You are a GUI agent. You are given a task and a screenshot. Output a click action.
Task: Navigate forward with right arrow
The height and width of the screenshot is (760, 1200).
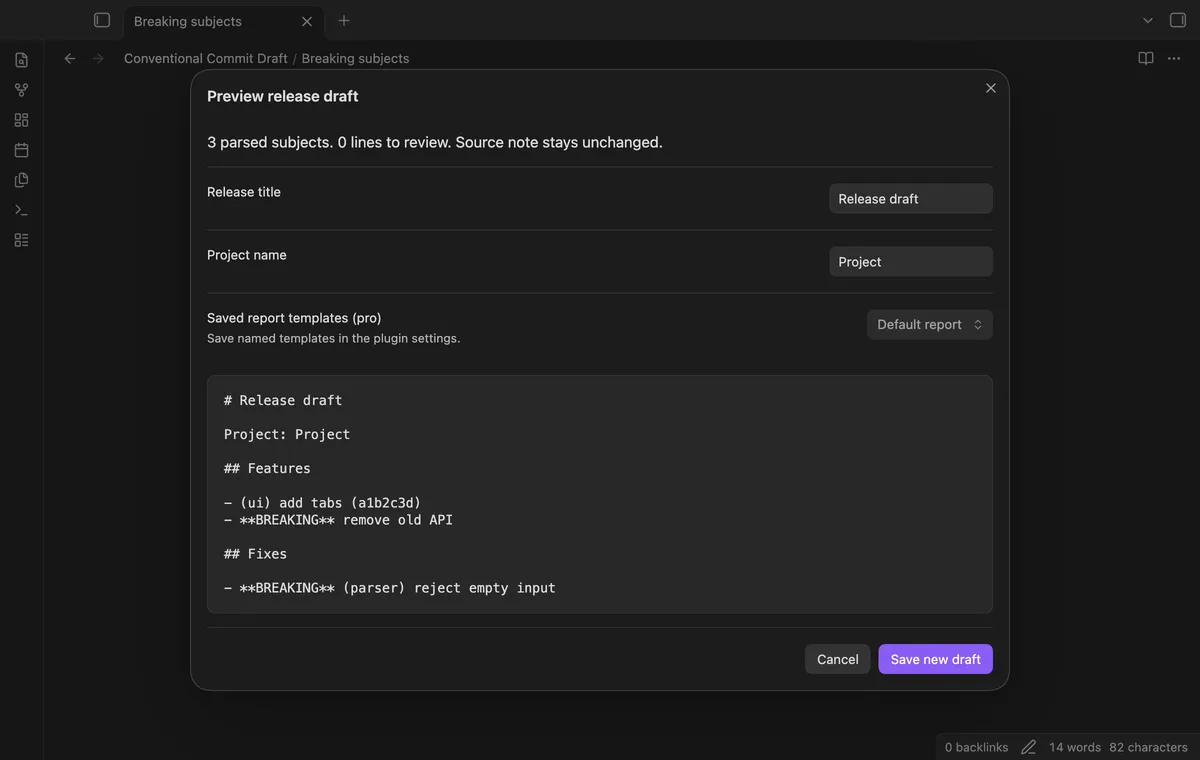pyautogui.click(x=98, y=59)
